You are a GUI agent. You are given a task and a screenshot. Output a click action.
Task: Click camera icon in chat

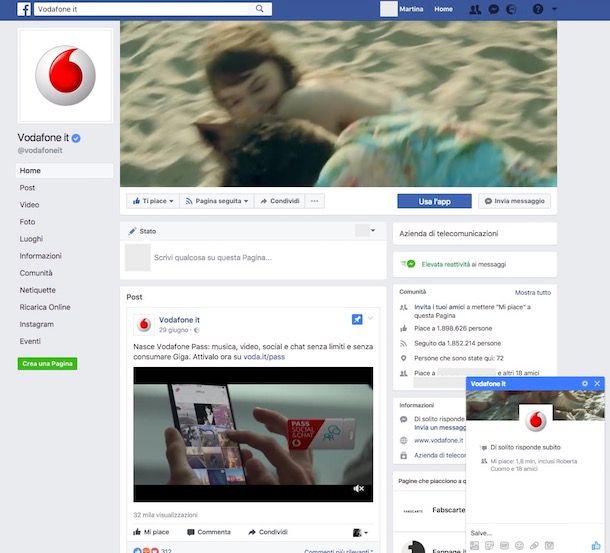point(549,546)
